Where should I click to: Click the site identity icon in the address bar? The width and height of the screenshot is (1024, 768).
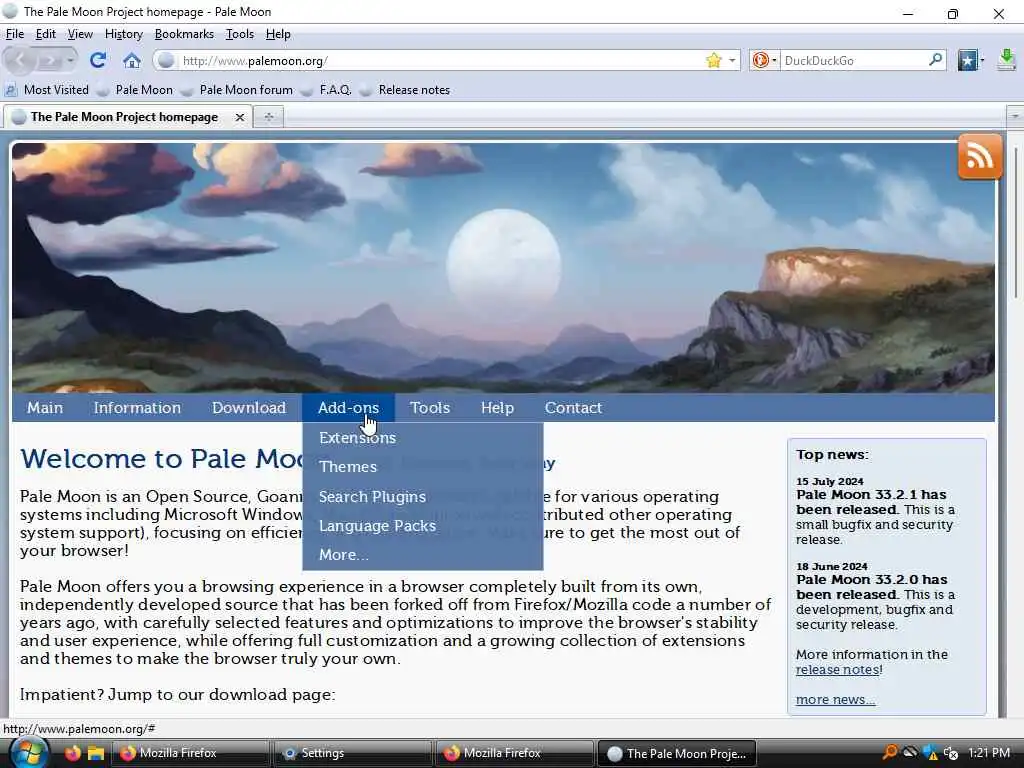(x=167, y=60)
